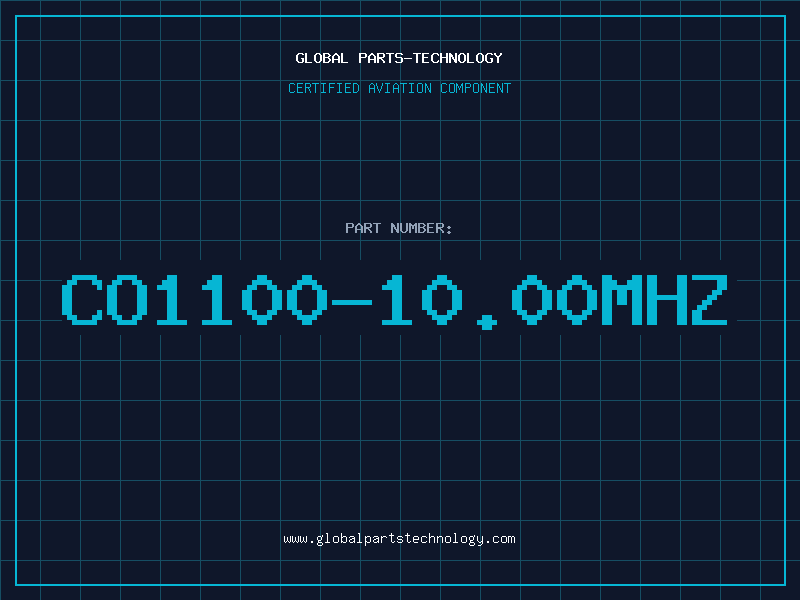The width and height of the screenshot is (800, 600).
Task: Click the word TECHNOLOGY in the header
Action: (458, 58)
